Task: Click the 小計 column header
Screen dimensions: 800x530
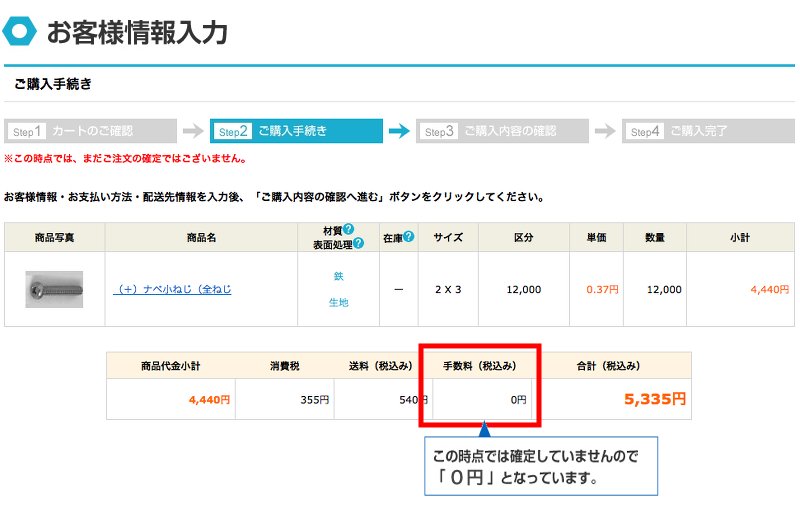Action: point(740,237)
